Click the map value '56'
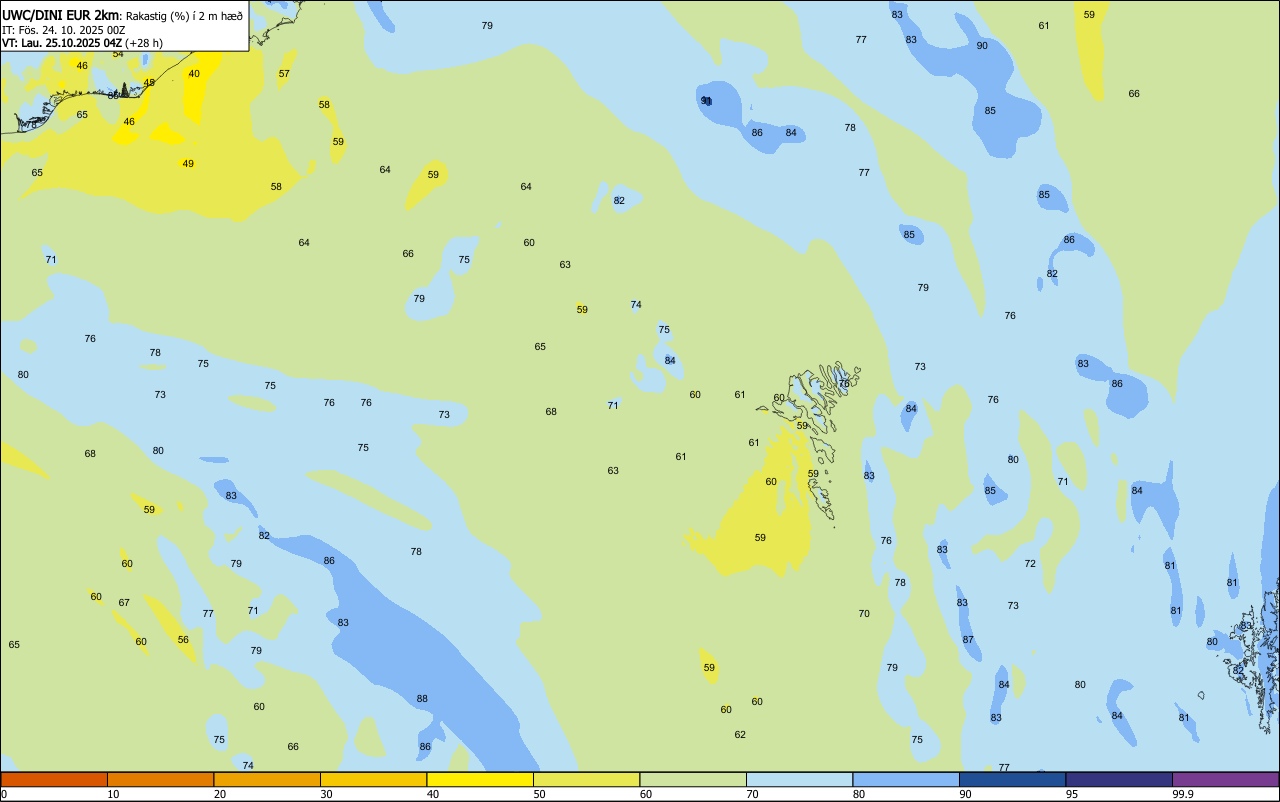The width and height of the screenshot is (1280, 802). (183, 640)
